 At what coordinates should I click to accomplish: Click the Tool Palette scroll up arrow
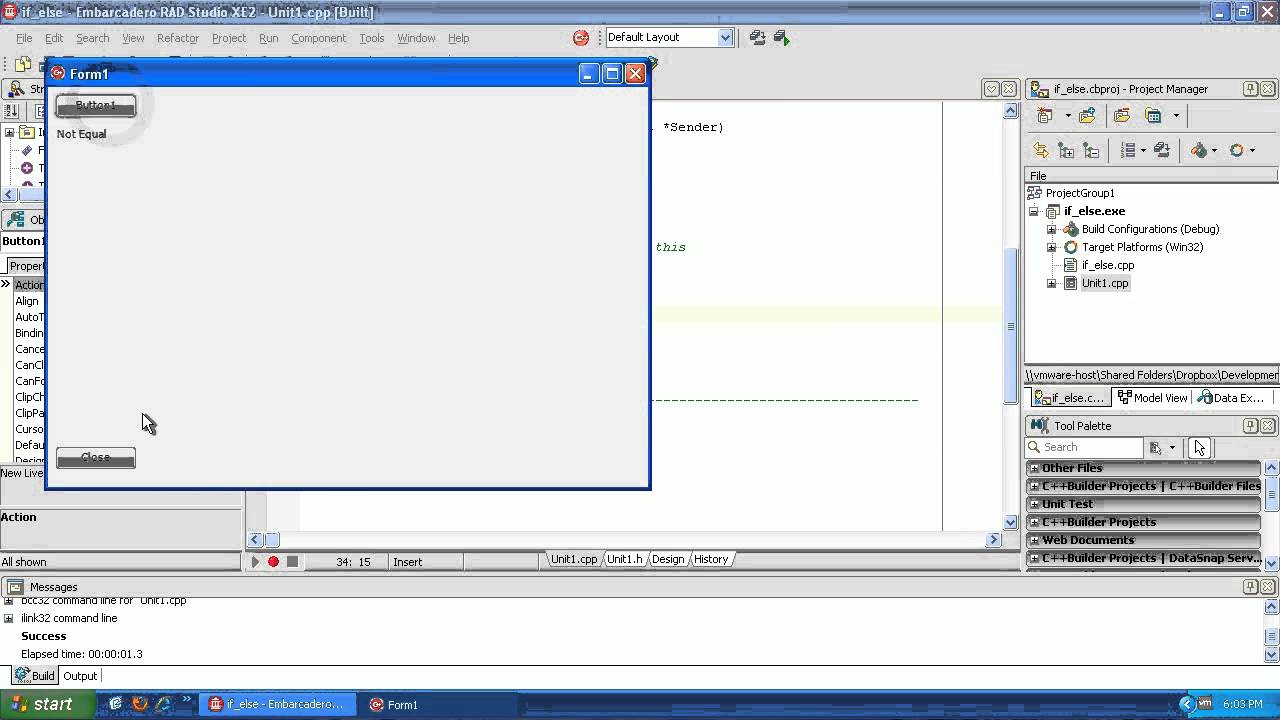tap(1272, 468)
